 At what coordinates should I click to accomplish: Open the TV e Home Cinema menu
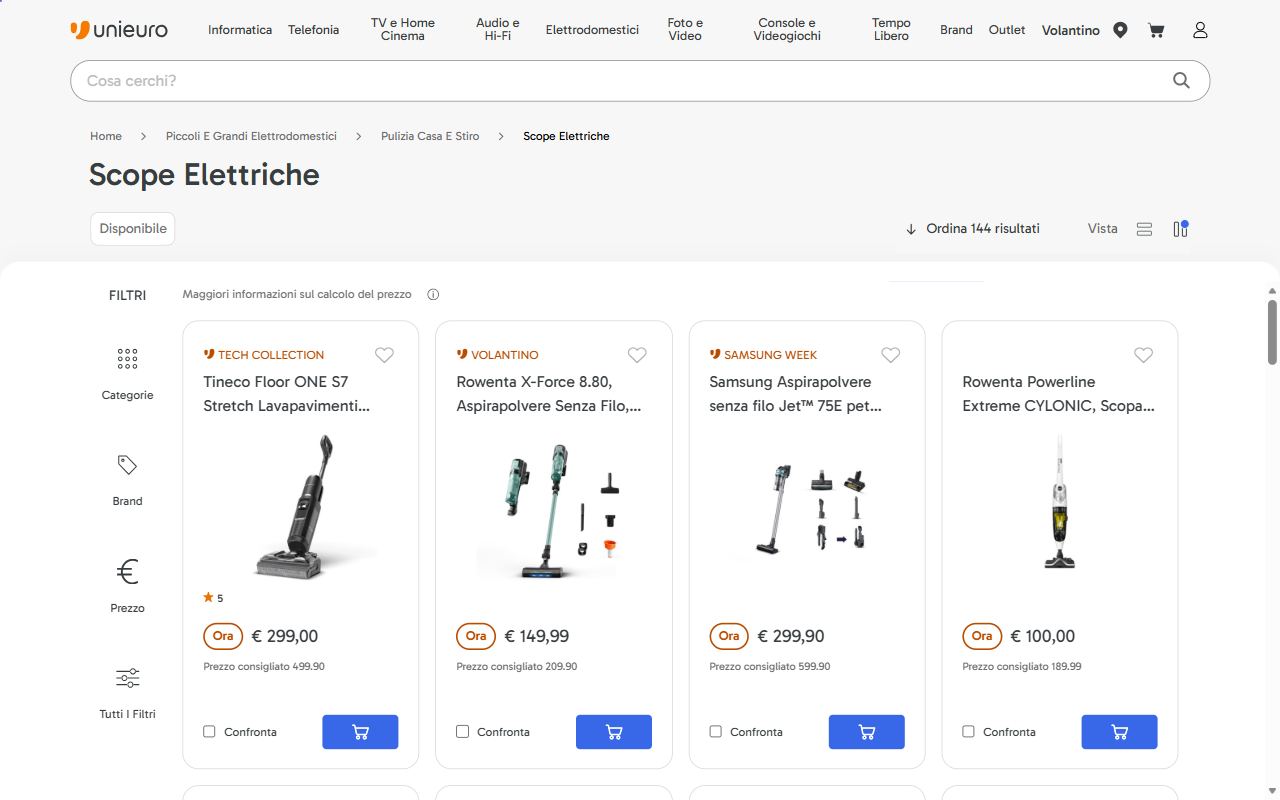[x=403, y=30]
